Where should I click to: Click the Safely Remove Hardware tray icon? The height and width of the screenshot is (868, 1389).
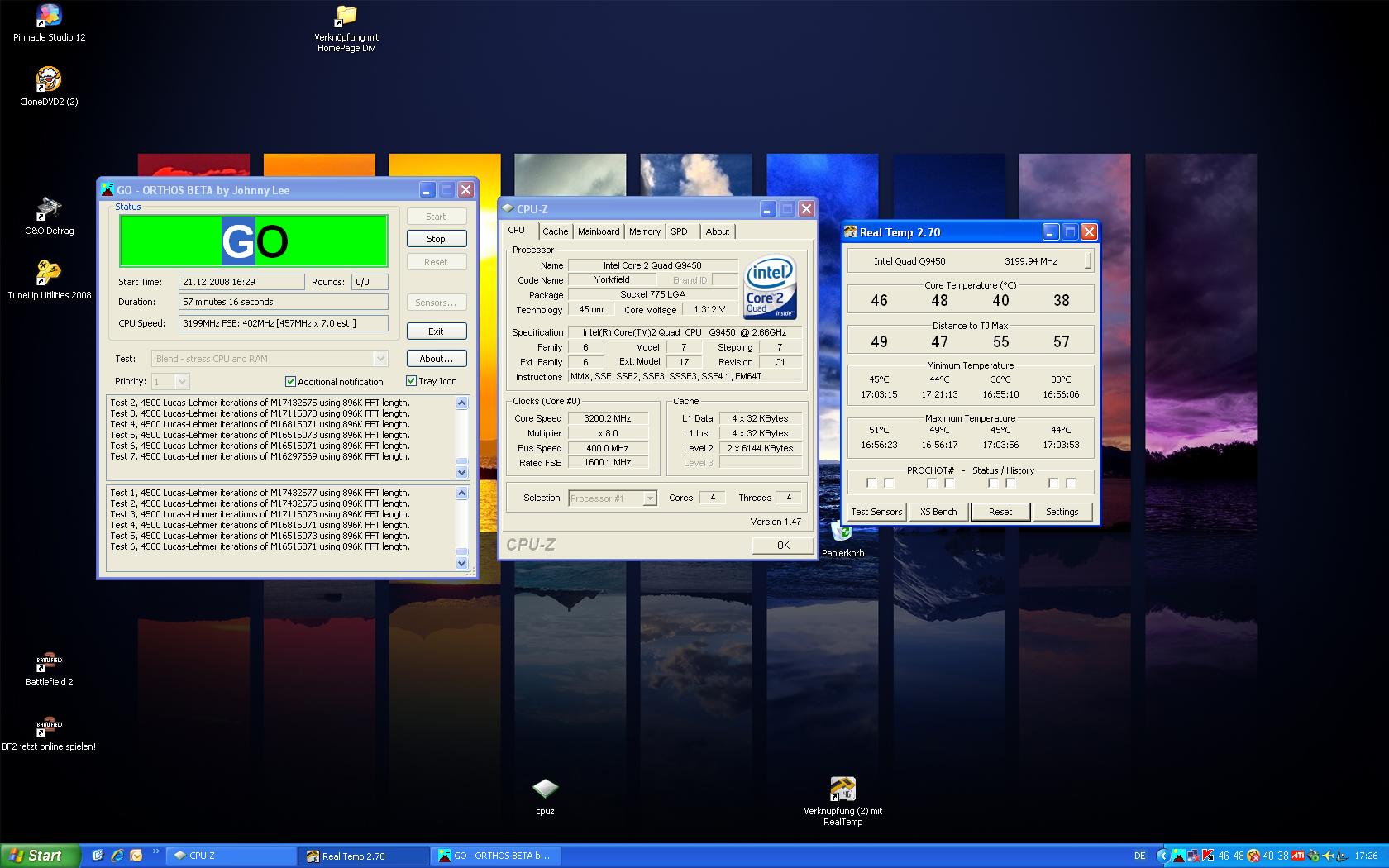coord(1314,856)
